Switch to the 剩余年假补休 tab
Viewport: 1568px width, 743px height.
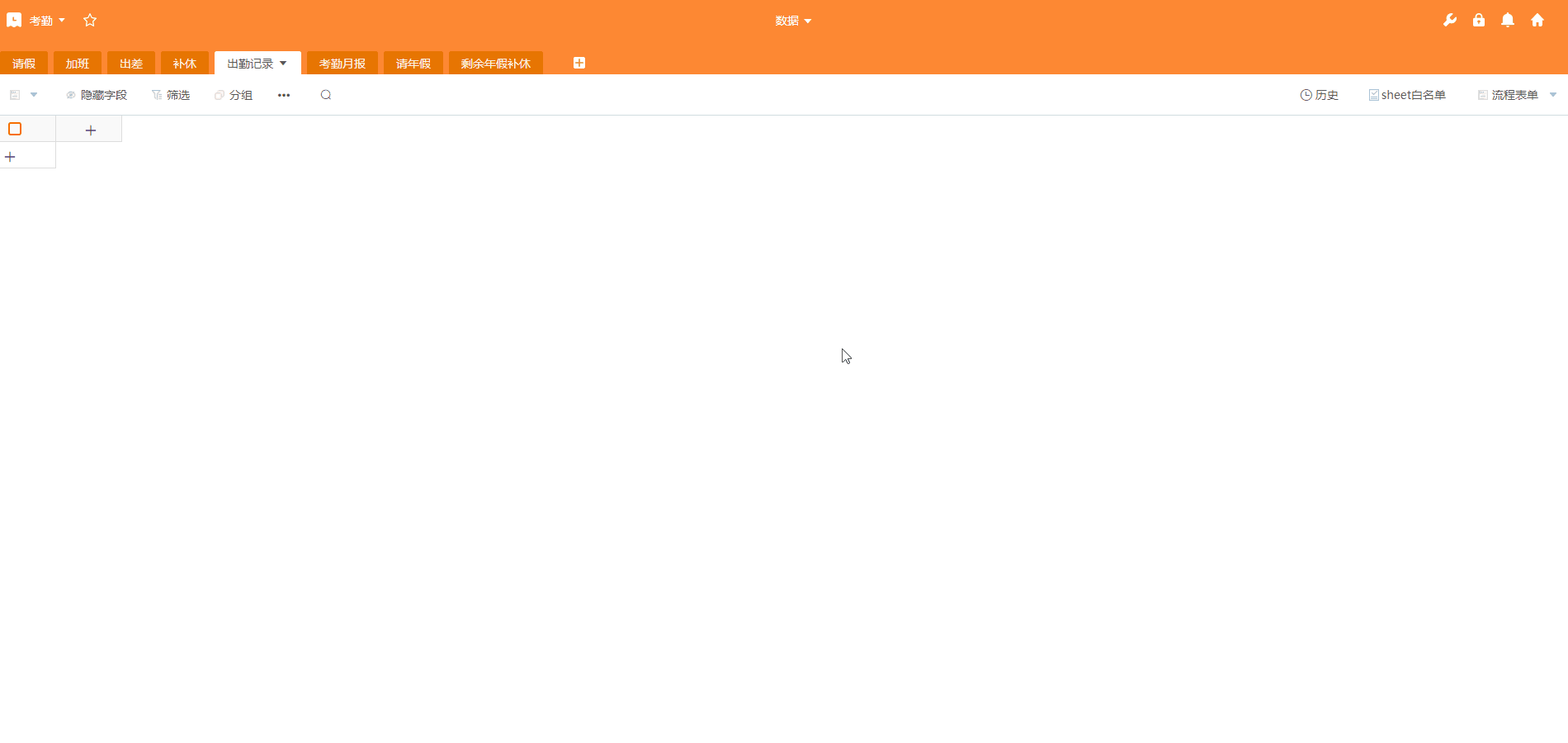[496, 64]
